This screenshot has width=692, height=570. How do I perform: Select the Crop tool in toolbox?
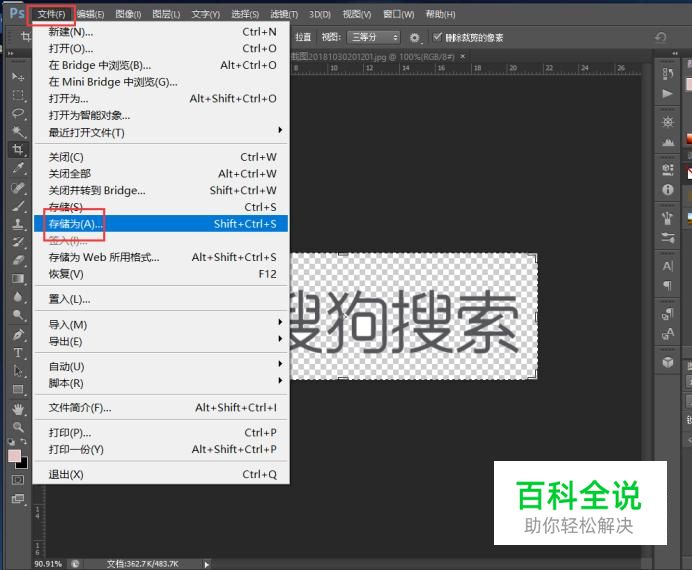click(18, 150)
